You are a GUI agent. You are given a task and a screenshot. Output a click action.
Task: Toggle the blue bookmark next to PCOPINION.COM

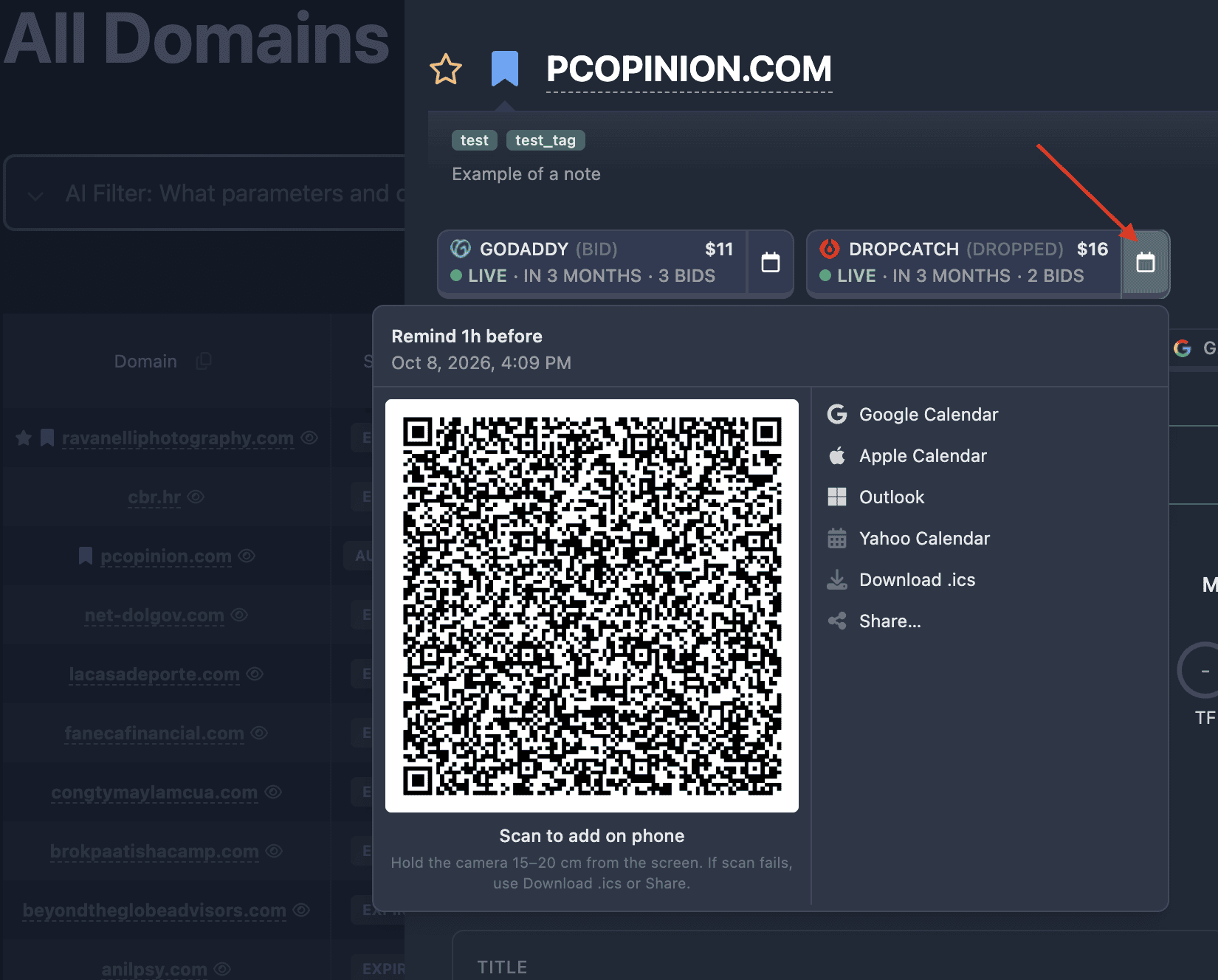pyautogui.click(x=505, y=69)
